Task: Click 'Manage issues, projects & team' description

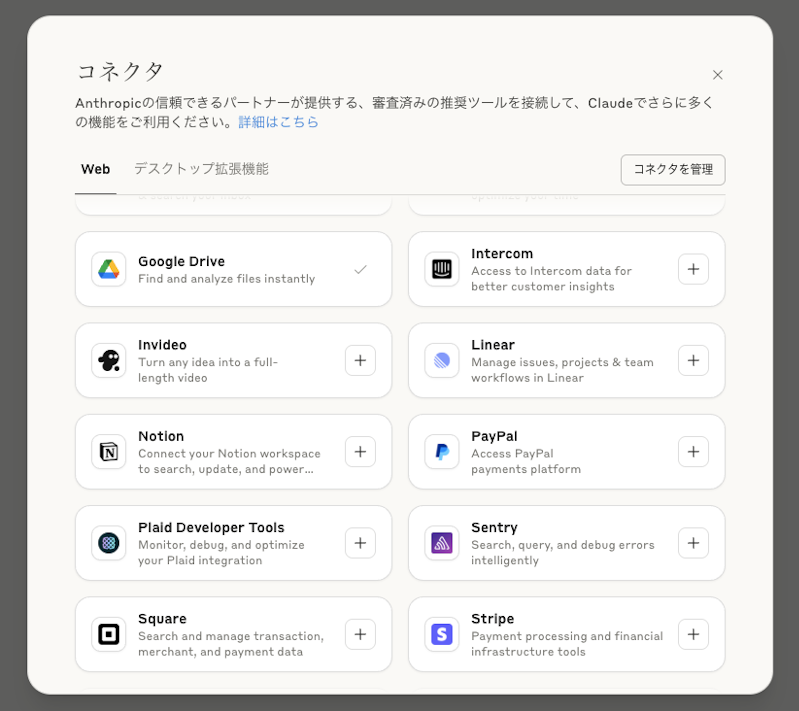Action: coord(562,370)
